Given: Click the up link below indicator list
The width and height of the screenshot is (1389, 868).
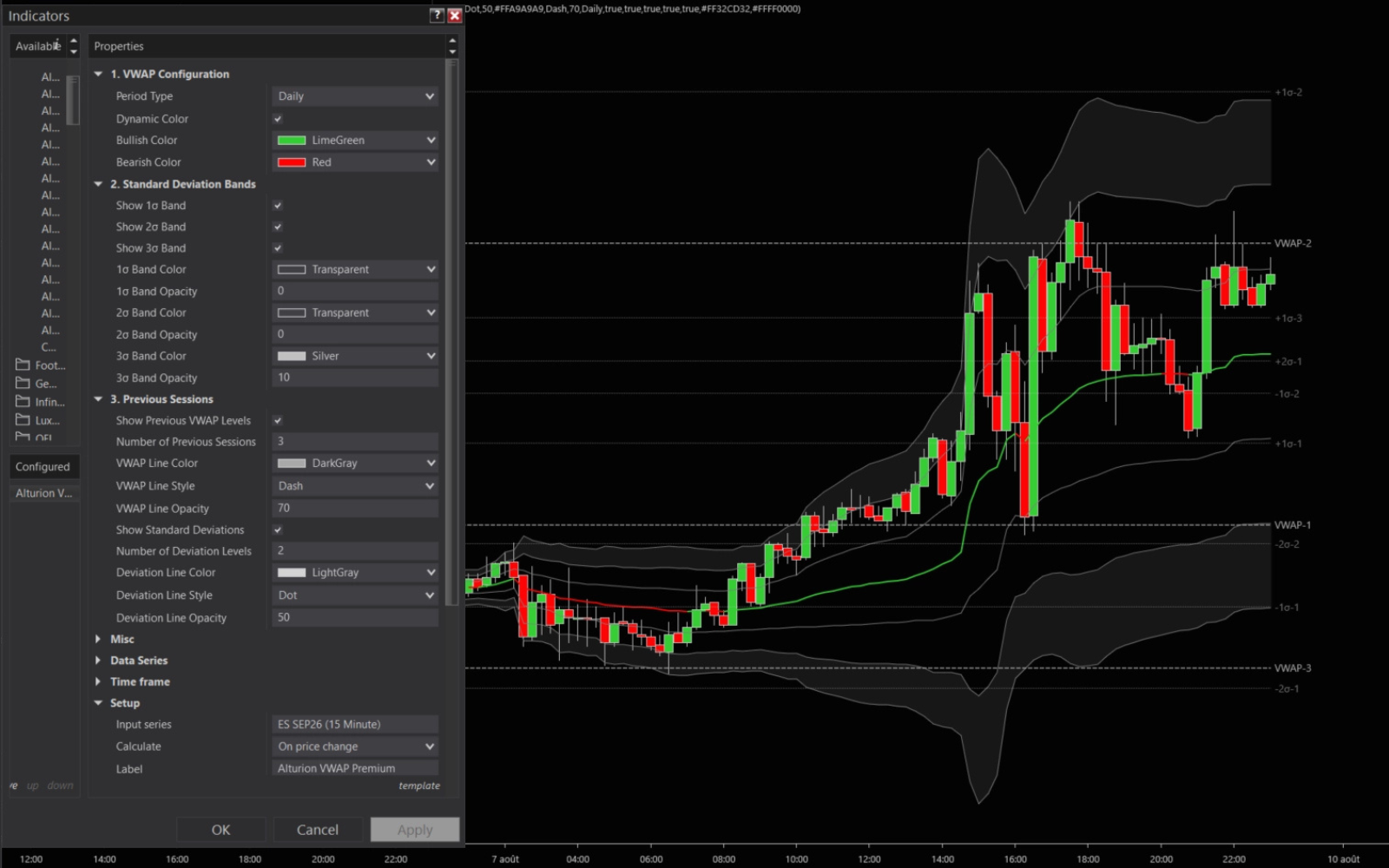Looking at the screenshot, I should click(33, 786).
